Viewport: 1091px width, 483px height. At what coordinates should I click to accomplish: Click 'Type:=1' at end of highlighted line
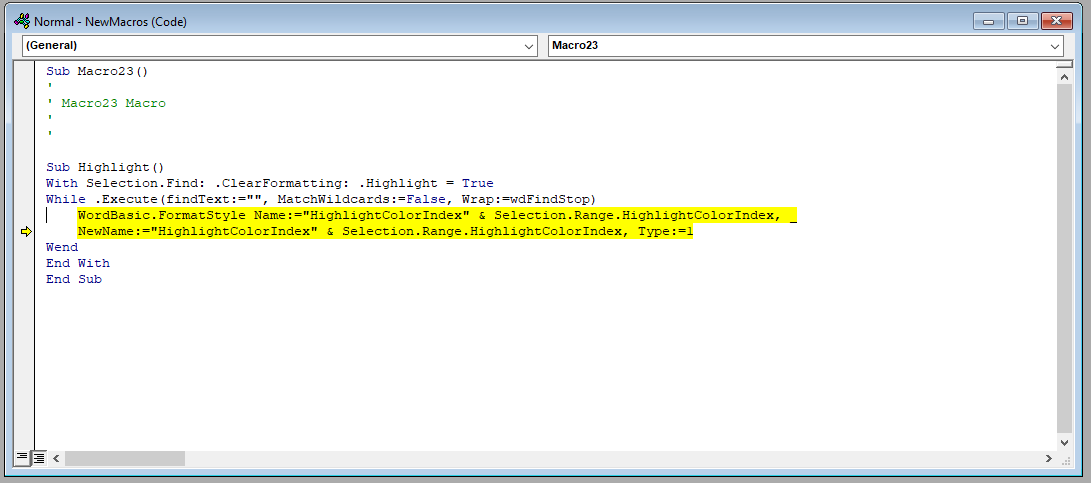click(x=666, y=232)
